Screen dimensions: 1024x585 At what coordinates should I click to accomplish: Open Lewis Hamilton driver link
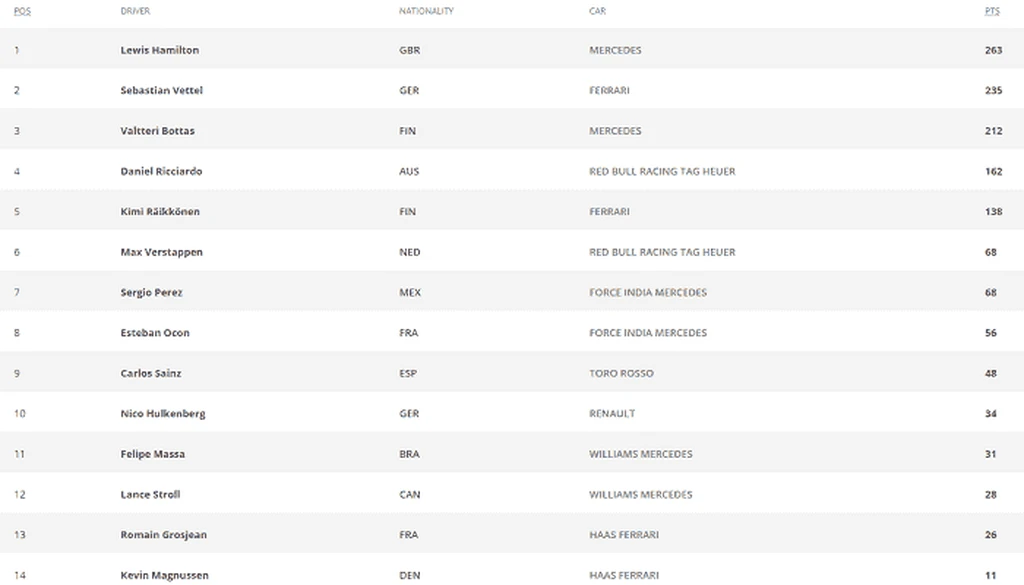160,50
